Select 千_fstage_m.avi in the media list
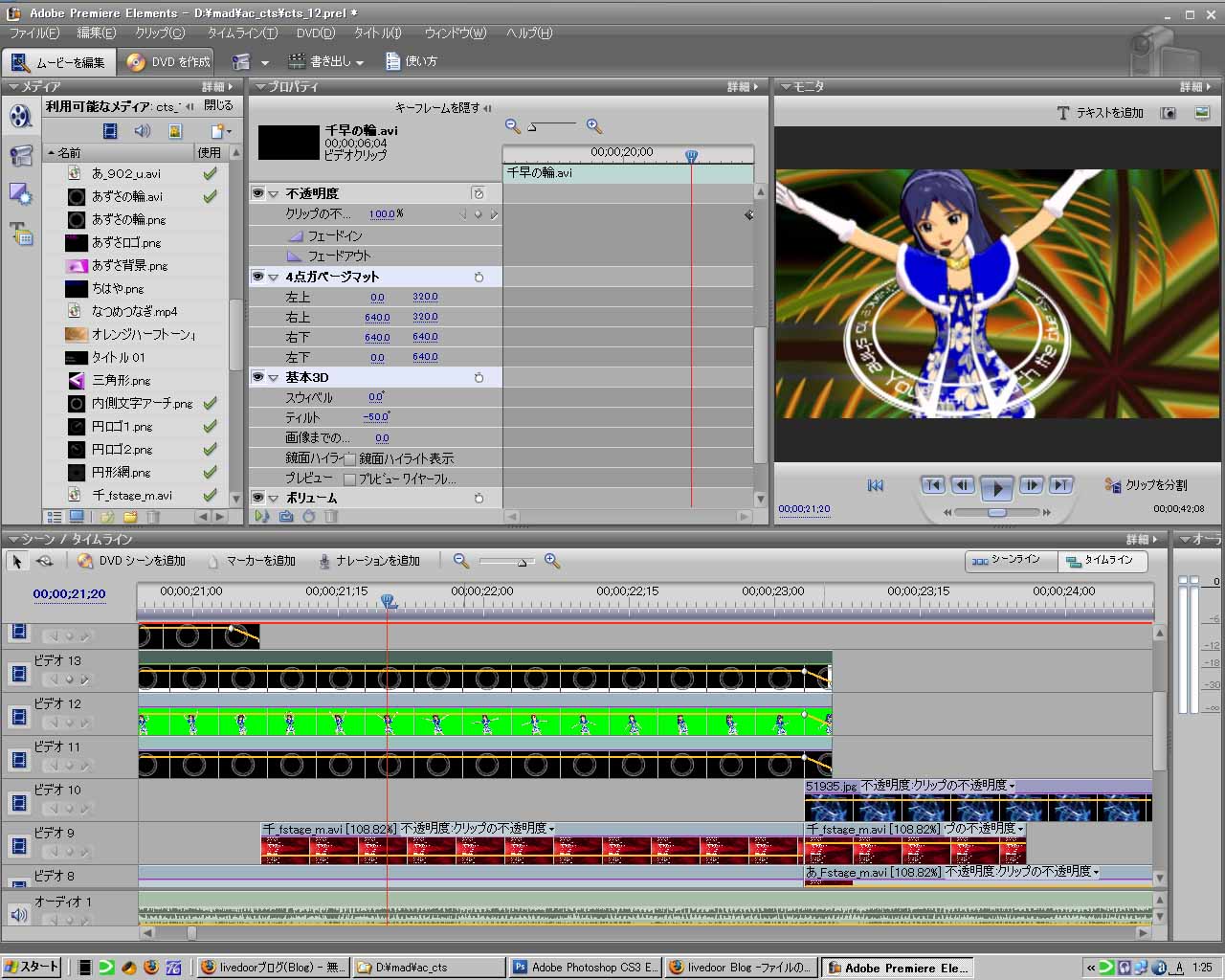 [x=132, y=496]
